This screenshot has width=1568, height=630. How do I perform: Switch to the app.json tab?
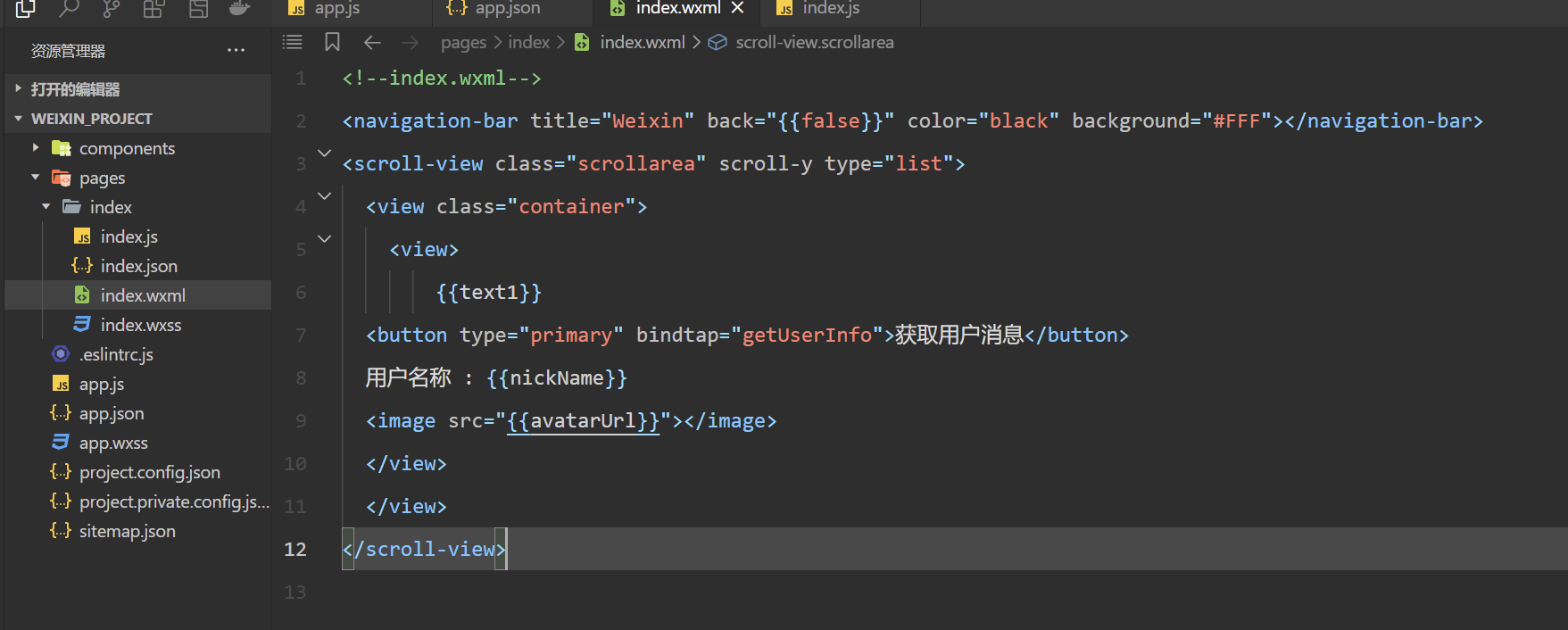pyautogui.click(x=513, y=8)
